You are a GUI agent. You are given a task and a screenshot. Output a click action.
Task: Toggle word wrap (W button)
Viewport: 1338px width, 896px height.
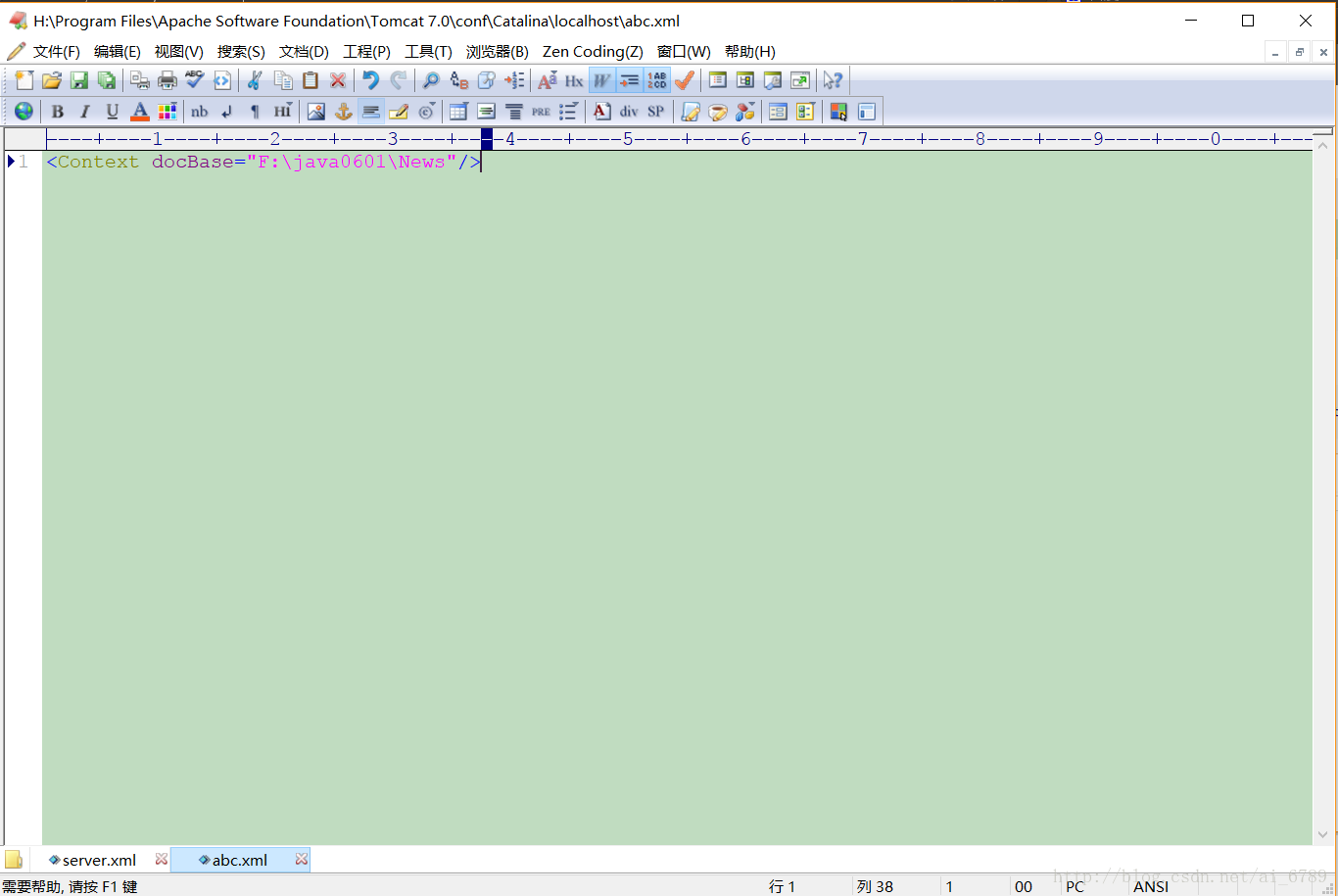601,80
